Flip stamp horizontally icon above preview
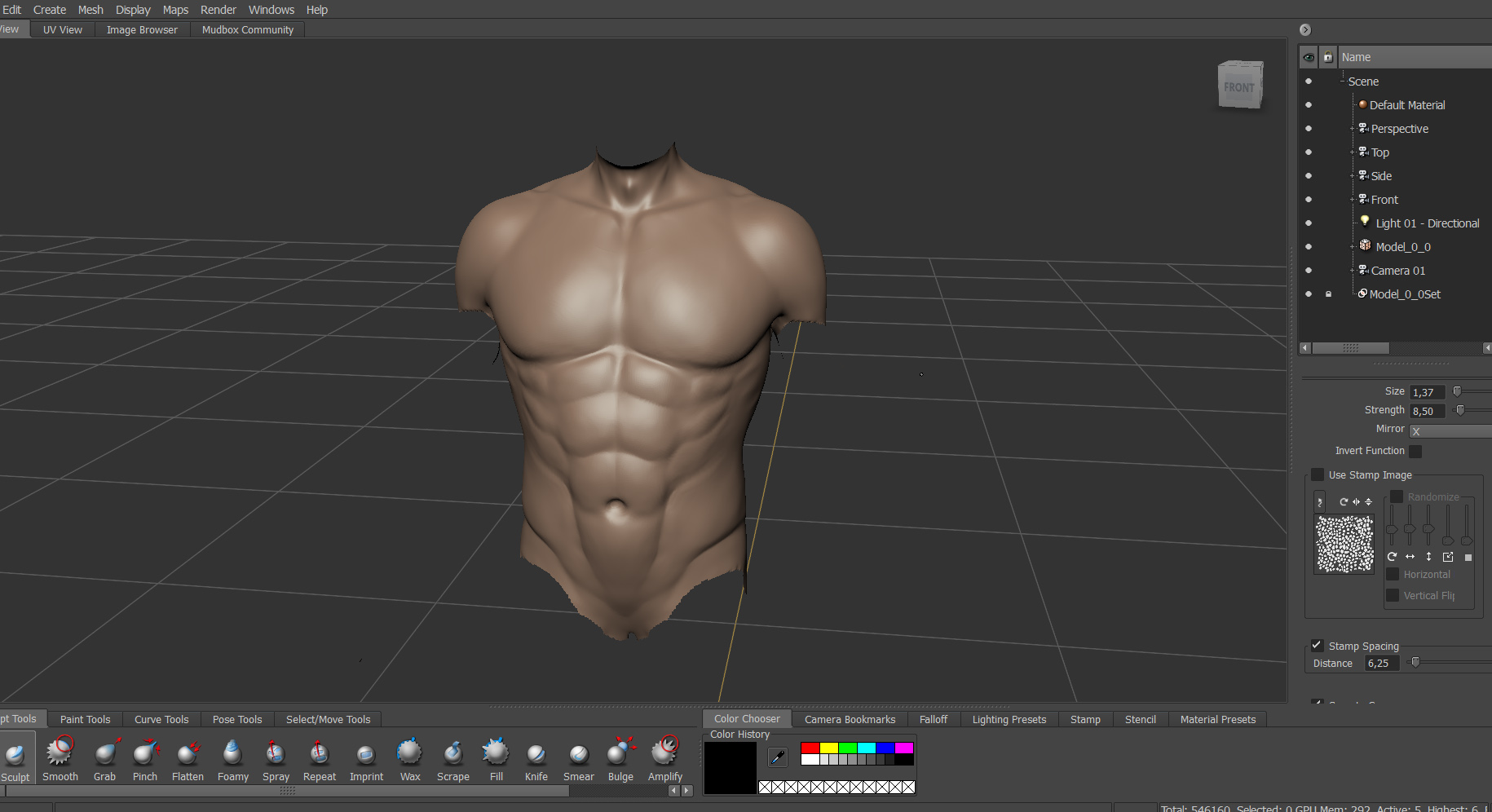Image resolution: width=1492 pixels, height=812 pixels. pos(1356,501)
